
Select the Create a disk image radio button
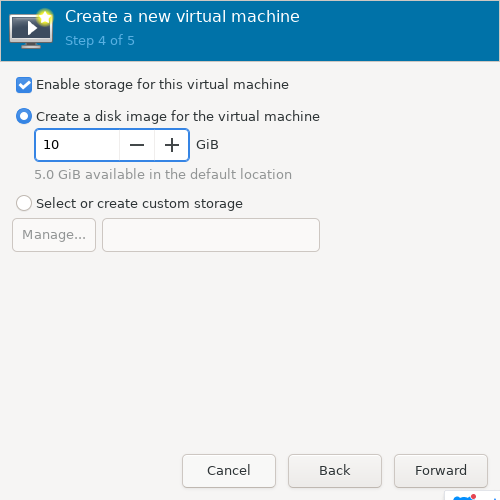point(24,116)
